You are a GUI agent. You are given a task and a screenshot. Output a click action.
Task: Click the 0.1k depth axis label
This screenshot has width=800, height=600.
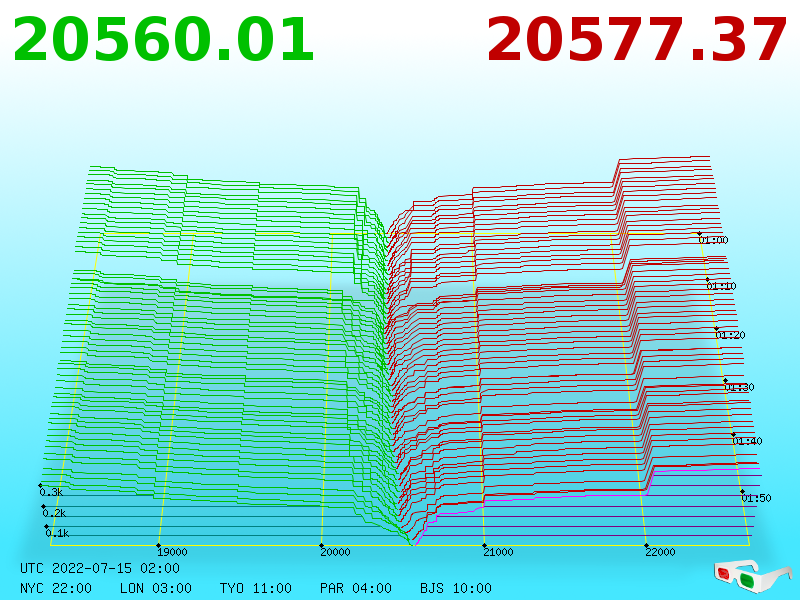click(x=57, y=534)
